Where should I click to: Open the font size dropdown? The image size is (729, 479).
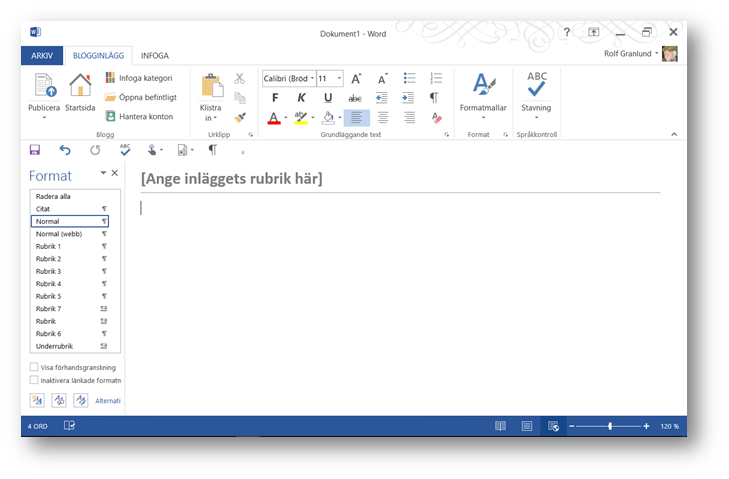coord(339,78)
